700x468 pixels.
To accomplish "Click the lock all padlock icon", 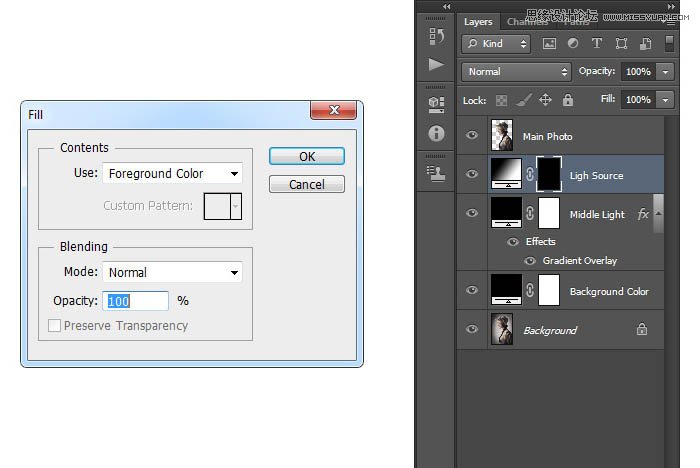I will point(568,100).
